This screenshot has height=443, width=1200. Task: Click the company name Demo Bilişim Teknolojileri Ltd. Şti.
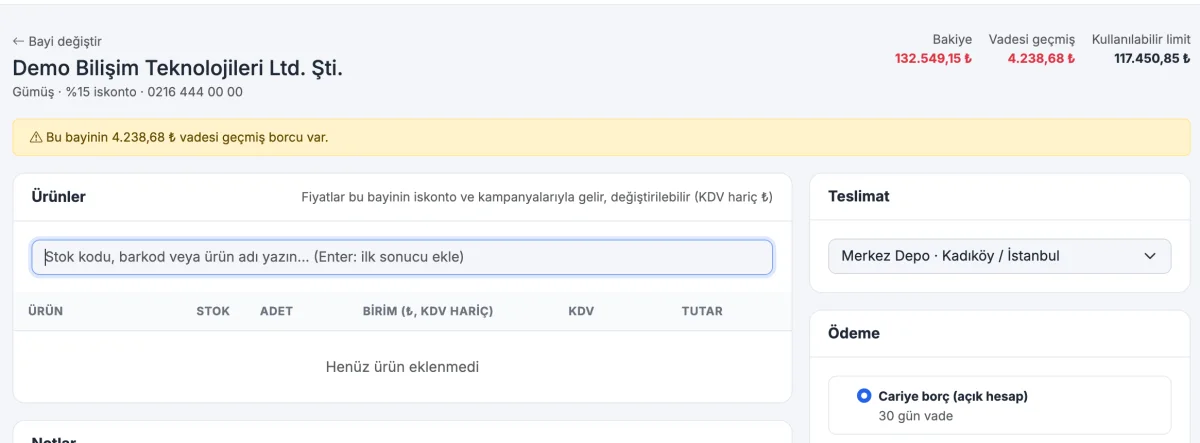coord(177,69)
